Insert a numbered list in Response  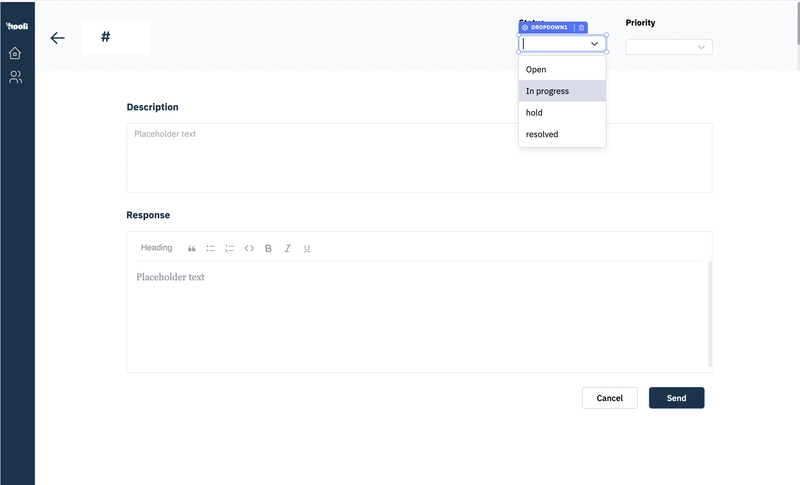point(230,248)
